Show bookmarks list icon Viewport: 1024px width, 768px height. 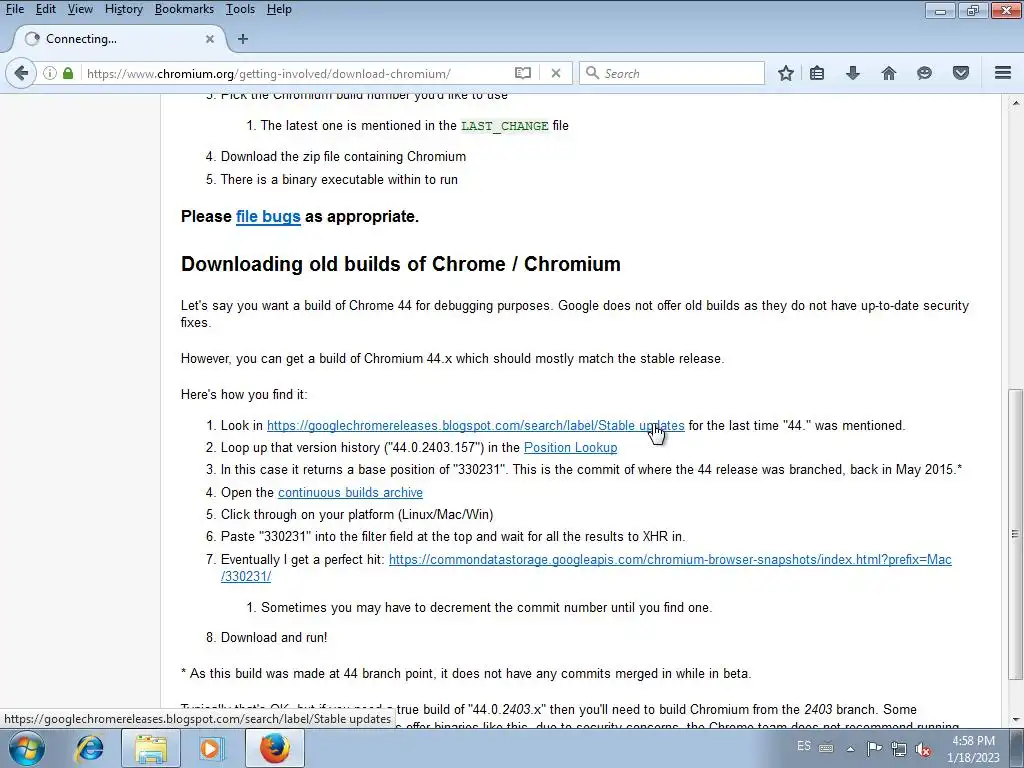(817, 73)
